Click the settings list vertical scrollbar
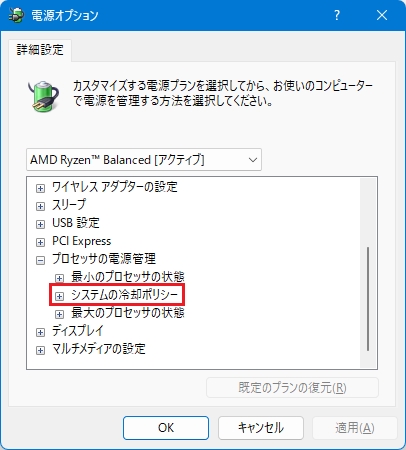 [x=368, y=273]
